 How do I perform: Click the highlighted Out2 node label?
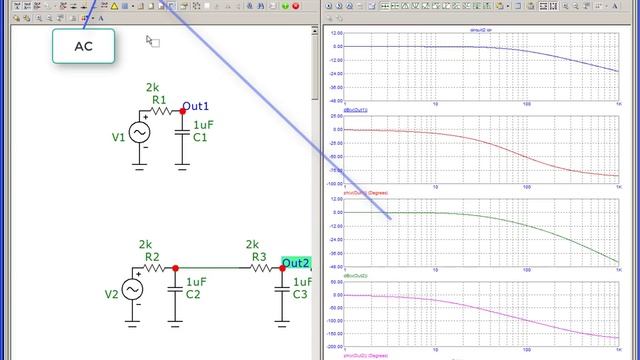[x=296, y=263]
